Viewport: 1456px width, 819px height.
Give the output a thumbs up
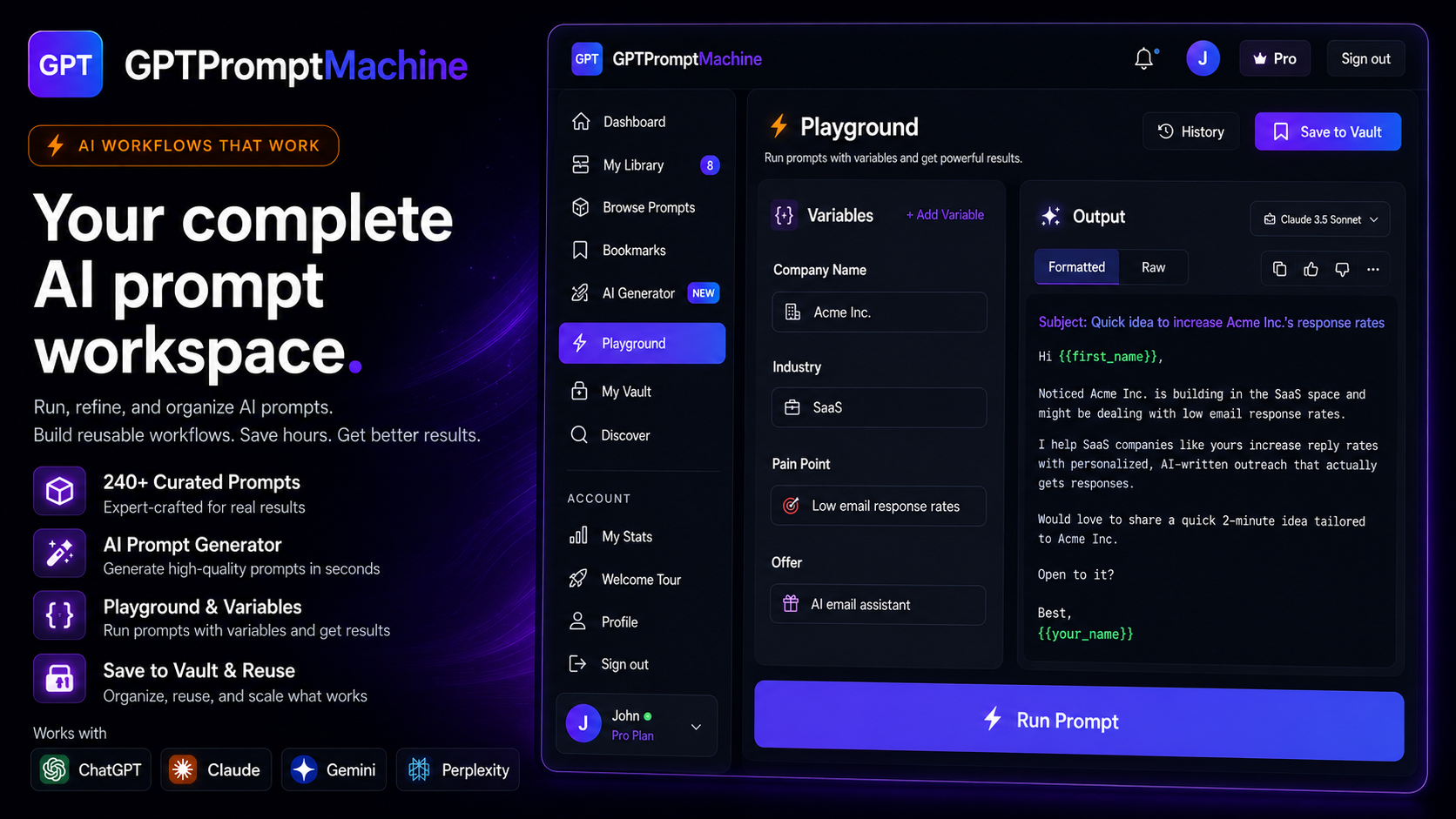tap(1311, 269)
